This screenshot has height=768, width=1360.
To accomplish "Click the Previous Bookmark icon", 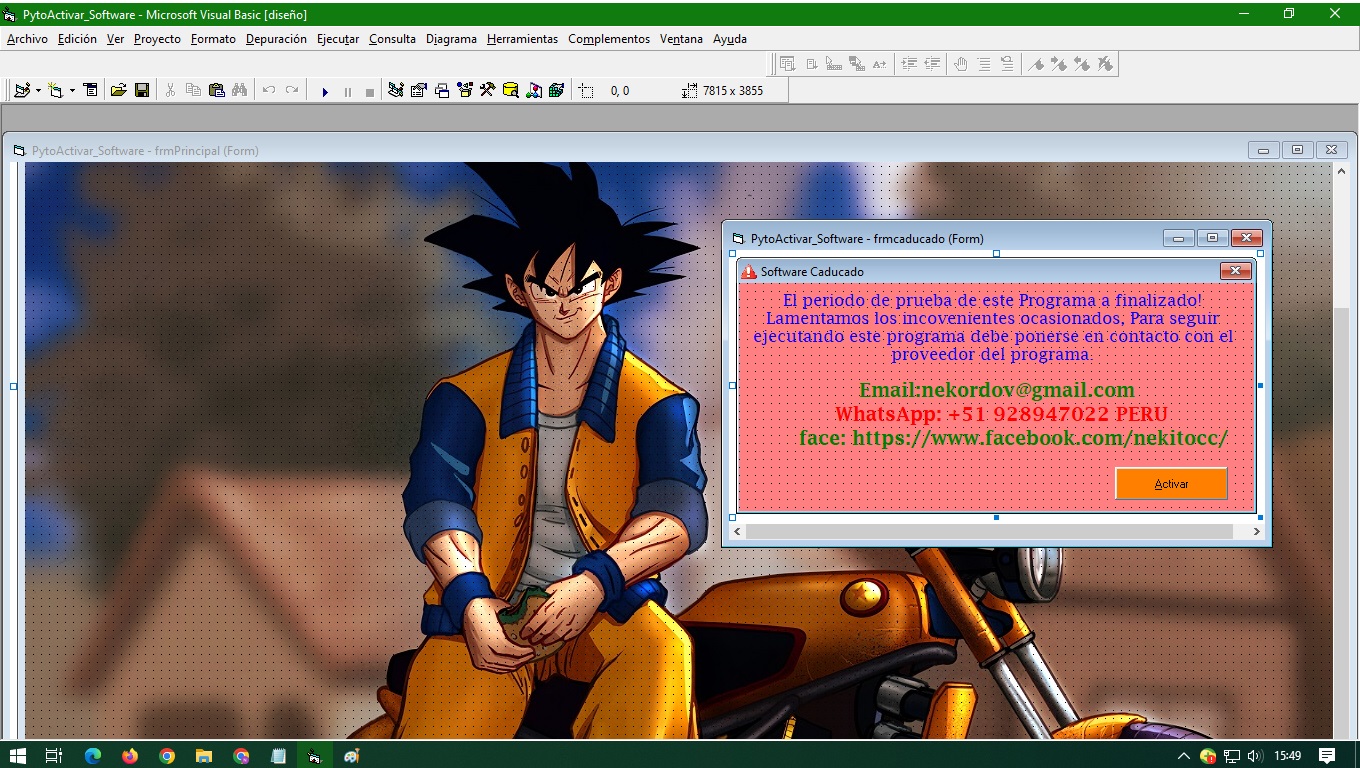I will pos(1082,64).
